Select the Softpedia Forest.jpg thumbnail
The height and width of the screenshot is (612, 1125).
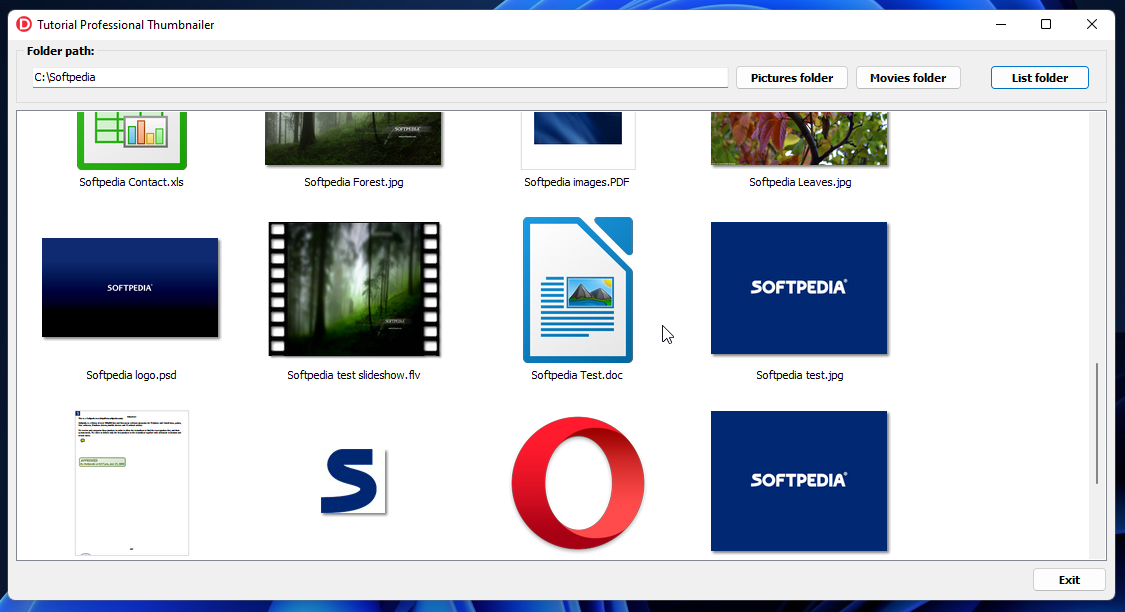pyautogui.click(x=353, y=138)
